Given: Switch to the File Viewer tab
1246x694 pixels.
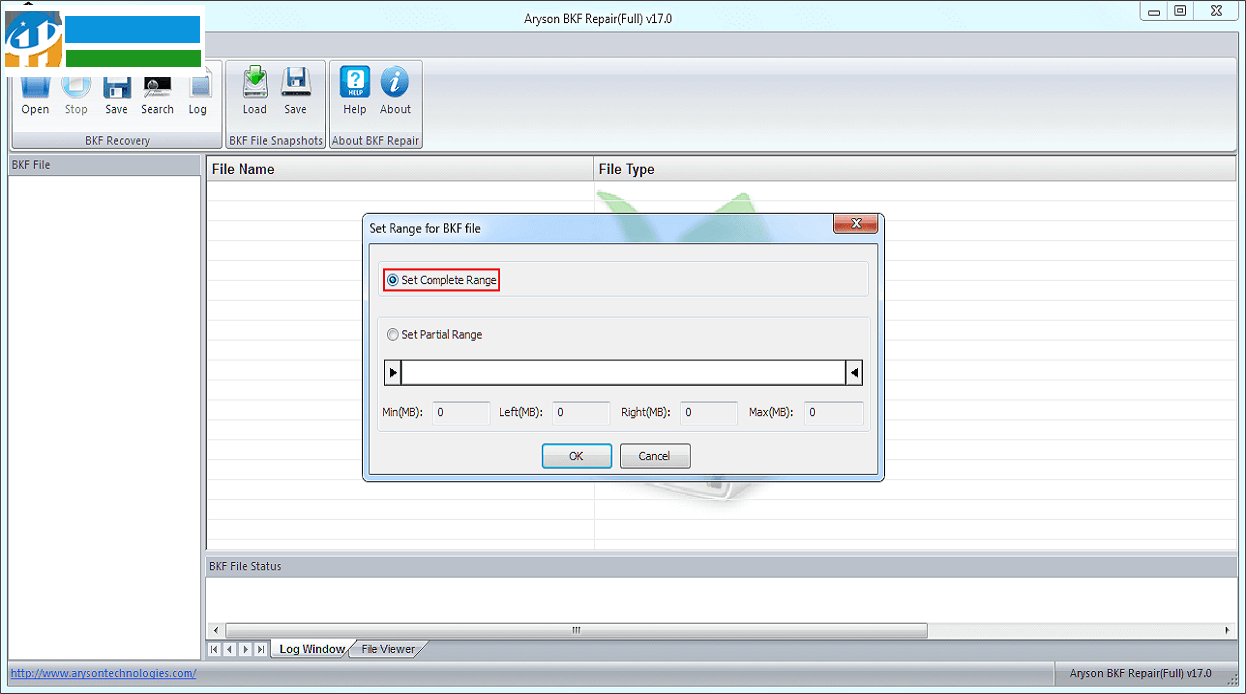Looking at the screenshot, I should tap(387, 648).
